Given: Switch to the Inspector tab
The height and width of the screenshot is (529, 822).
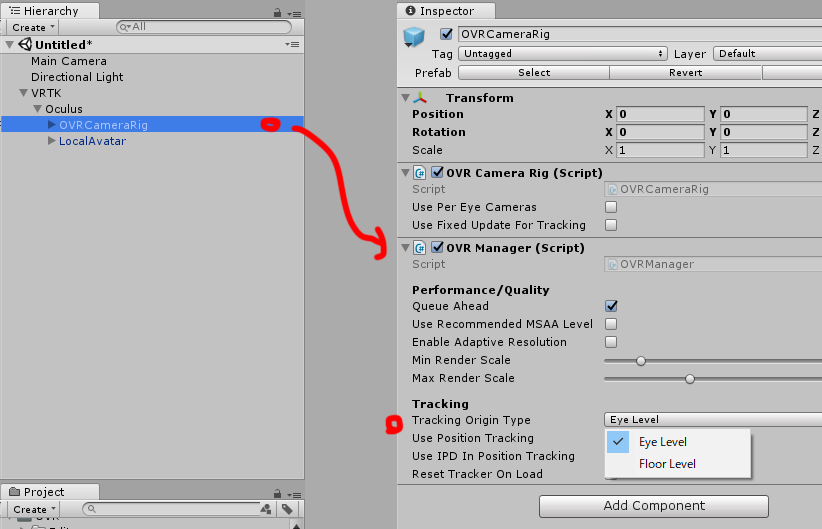Looking at the screenshot, I should pyautogui.click(x=446, y=10).
